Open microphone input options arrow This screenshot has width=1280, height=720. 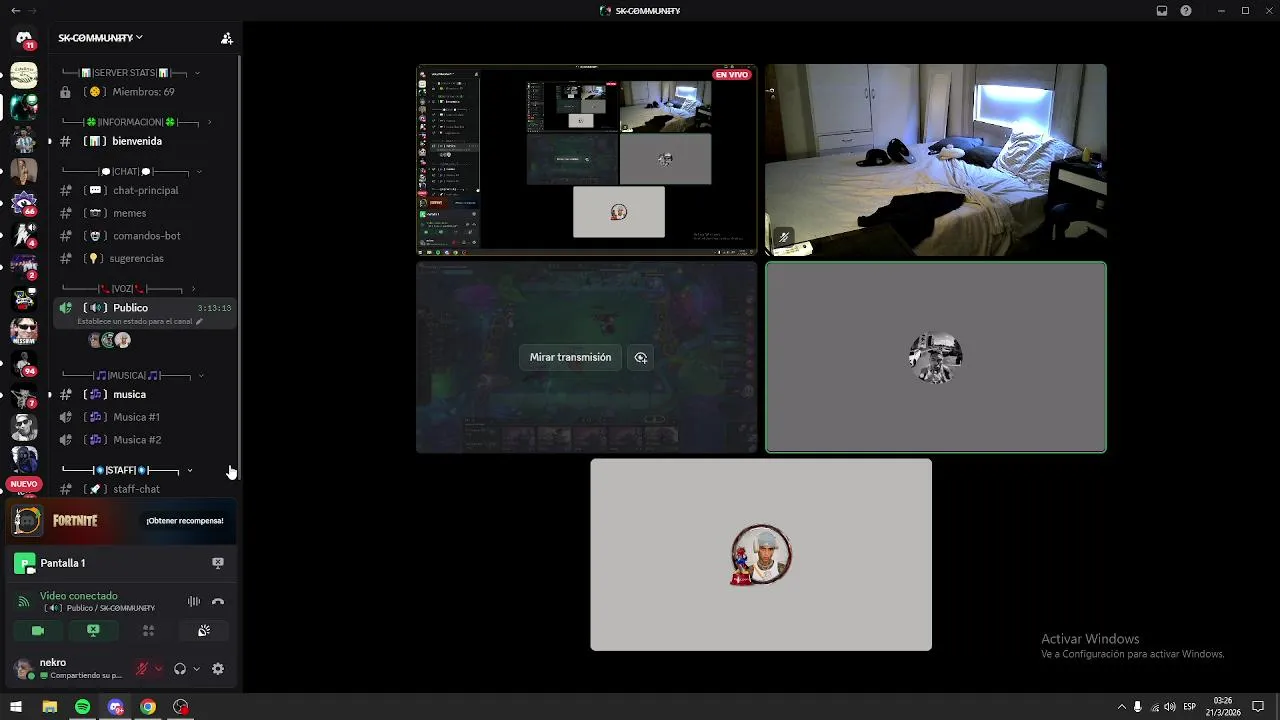158,669
